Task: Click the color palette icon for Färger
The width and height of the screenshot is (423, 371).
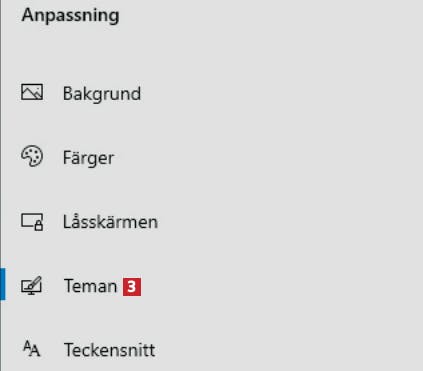Action: click(x=32, y=156)
